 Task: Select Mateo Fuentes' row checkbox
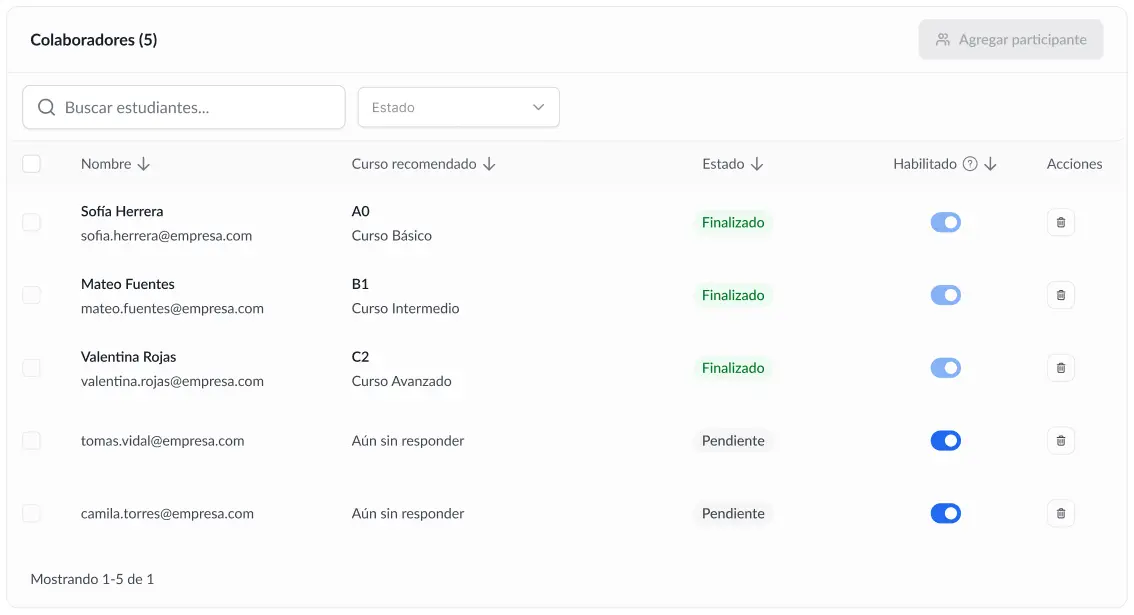pos(31,295)
